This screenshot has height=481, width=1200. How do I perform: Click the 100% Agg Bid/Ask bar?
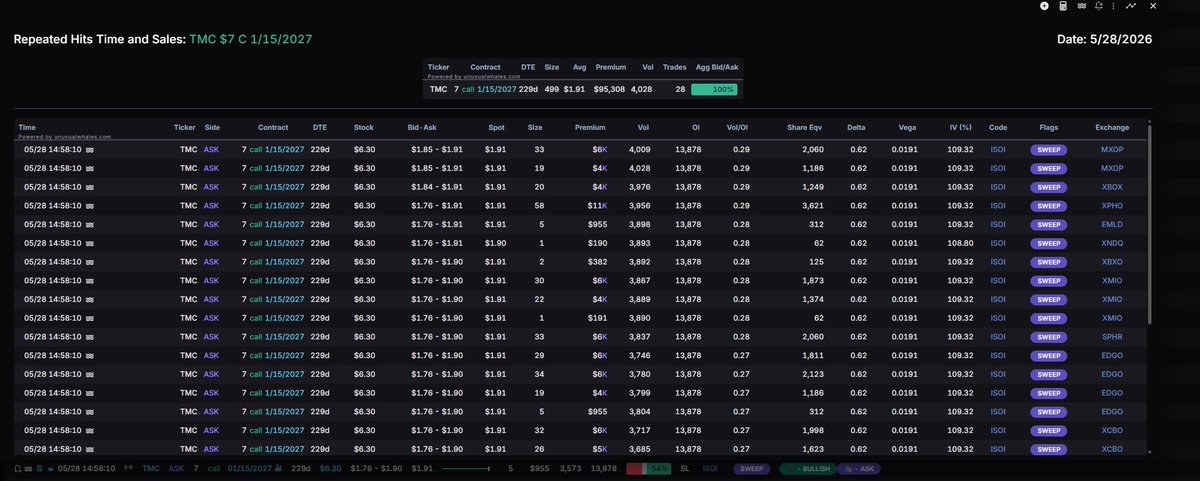click(714, 89)
